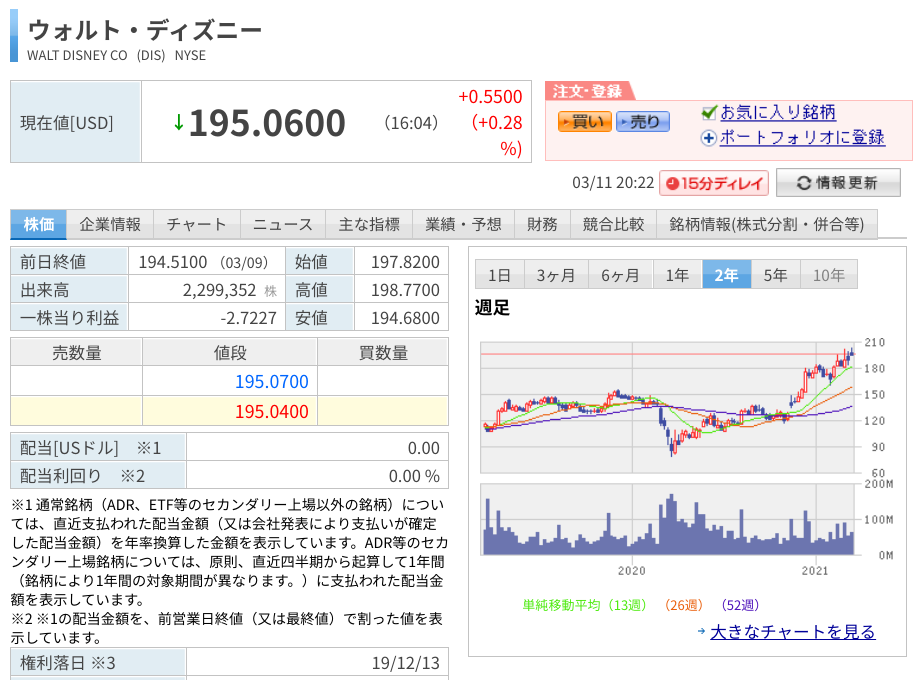Click the 前日終値 value 194.5100

click(173, 262)
